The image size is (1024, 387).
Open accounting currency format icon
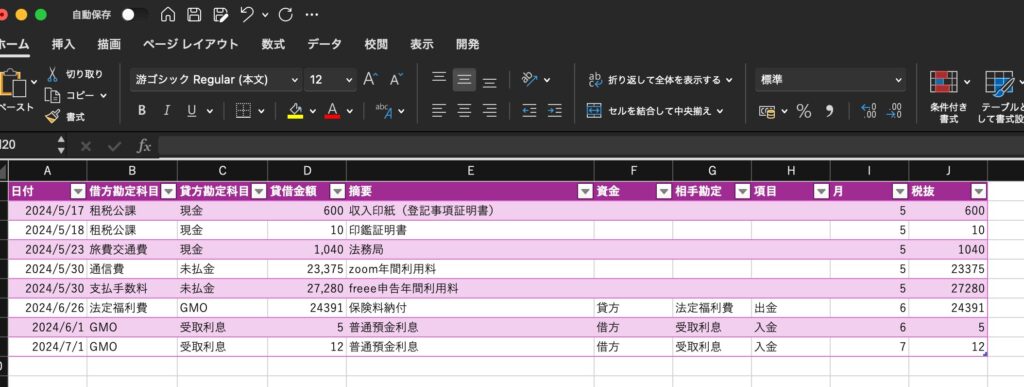(767, 111)
